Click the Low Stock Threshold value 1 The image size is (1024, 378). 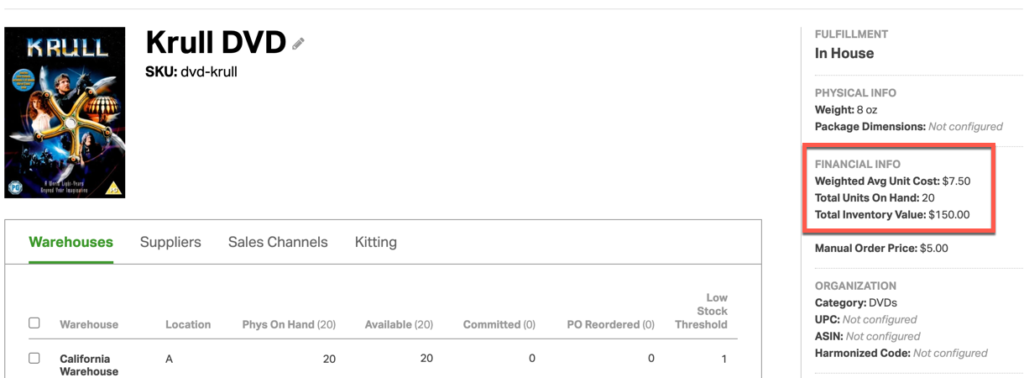tap(723, 358)
